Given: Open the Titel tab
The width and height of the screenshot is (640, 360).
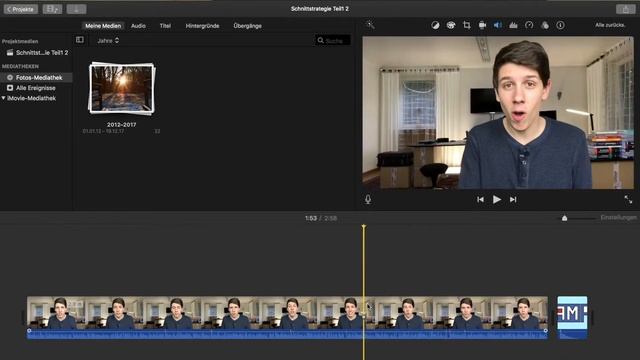Looking at the screenshot, I should click(165, 26).
